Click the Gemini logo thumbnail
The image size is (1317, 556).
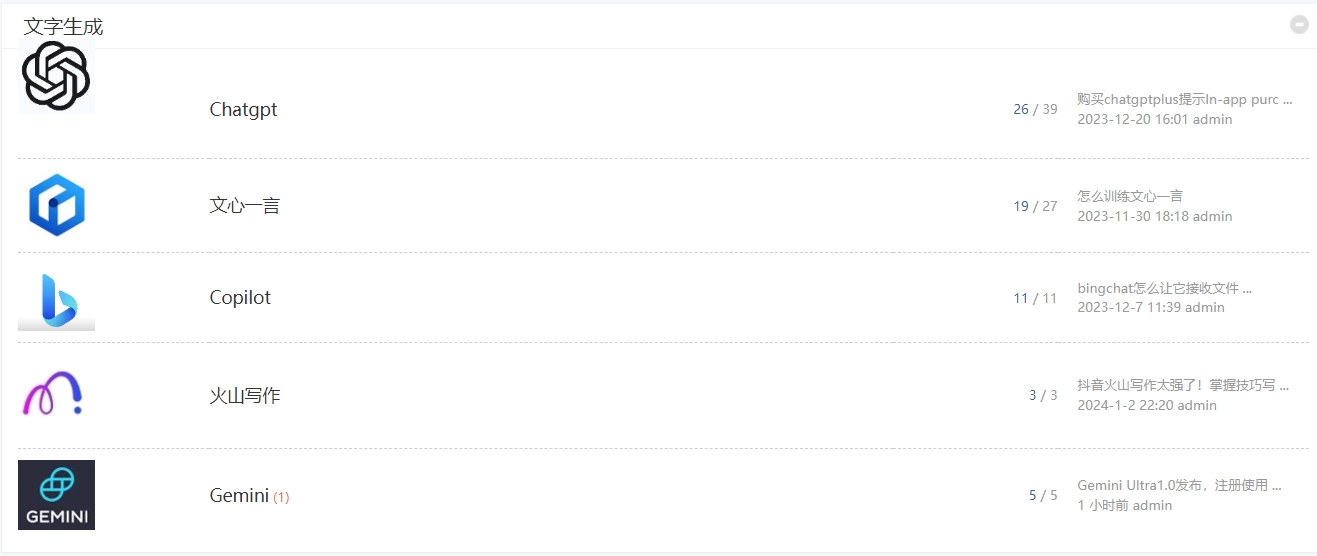[x=56, y=494]
